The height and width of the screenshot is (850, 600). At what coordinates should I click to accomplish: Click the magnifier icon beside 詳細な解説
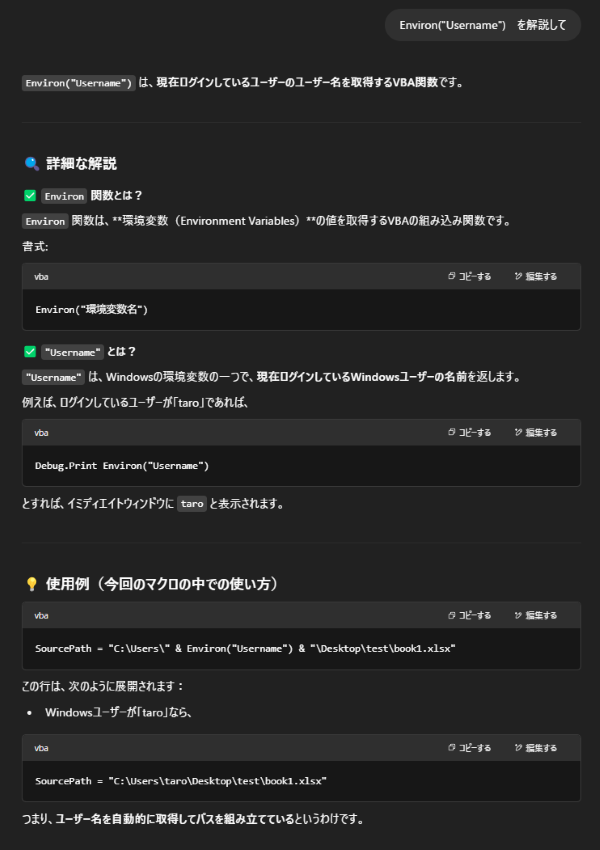[x=31, y=164]
